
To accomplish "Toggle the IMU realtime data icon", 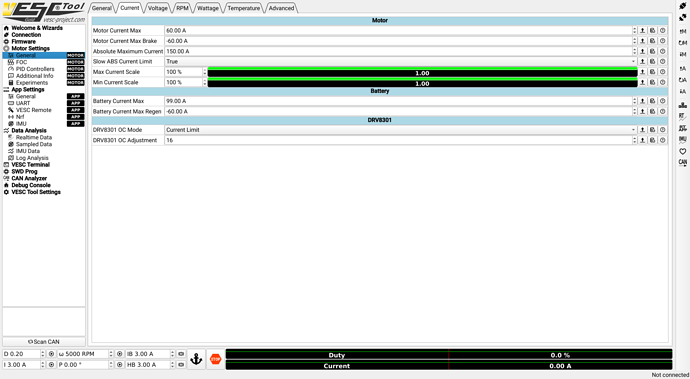I will tap(683, 140).
